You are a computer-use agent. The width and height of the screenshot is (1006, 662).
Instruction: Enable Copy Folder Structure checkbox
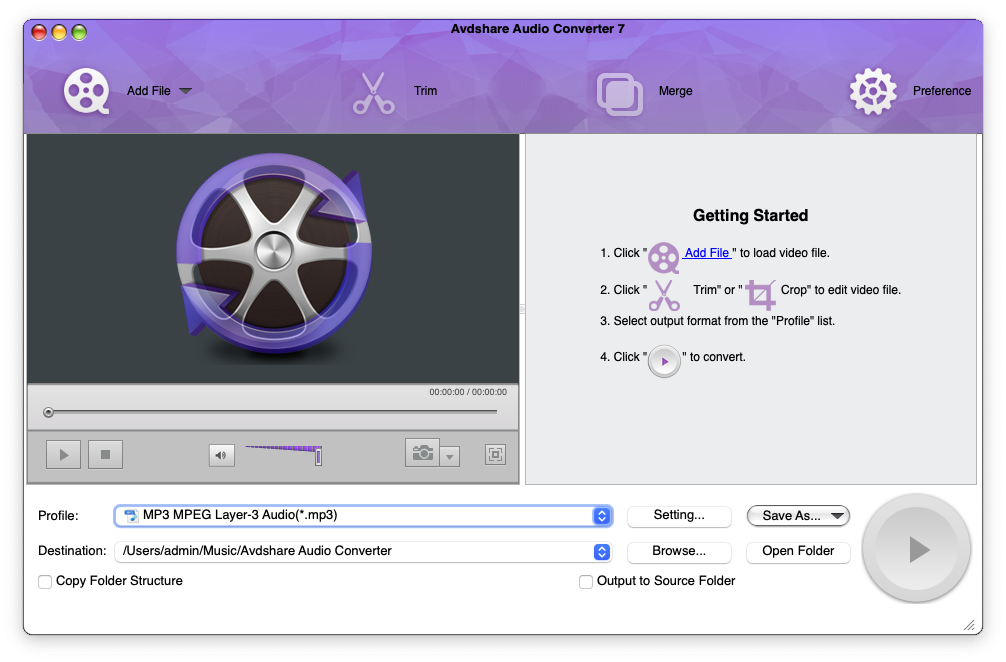coord(45,582)
